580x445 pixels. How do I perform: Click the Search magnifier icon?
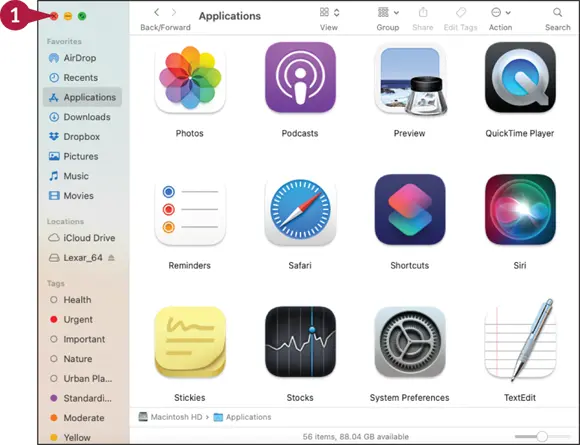click(557, 13)
